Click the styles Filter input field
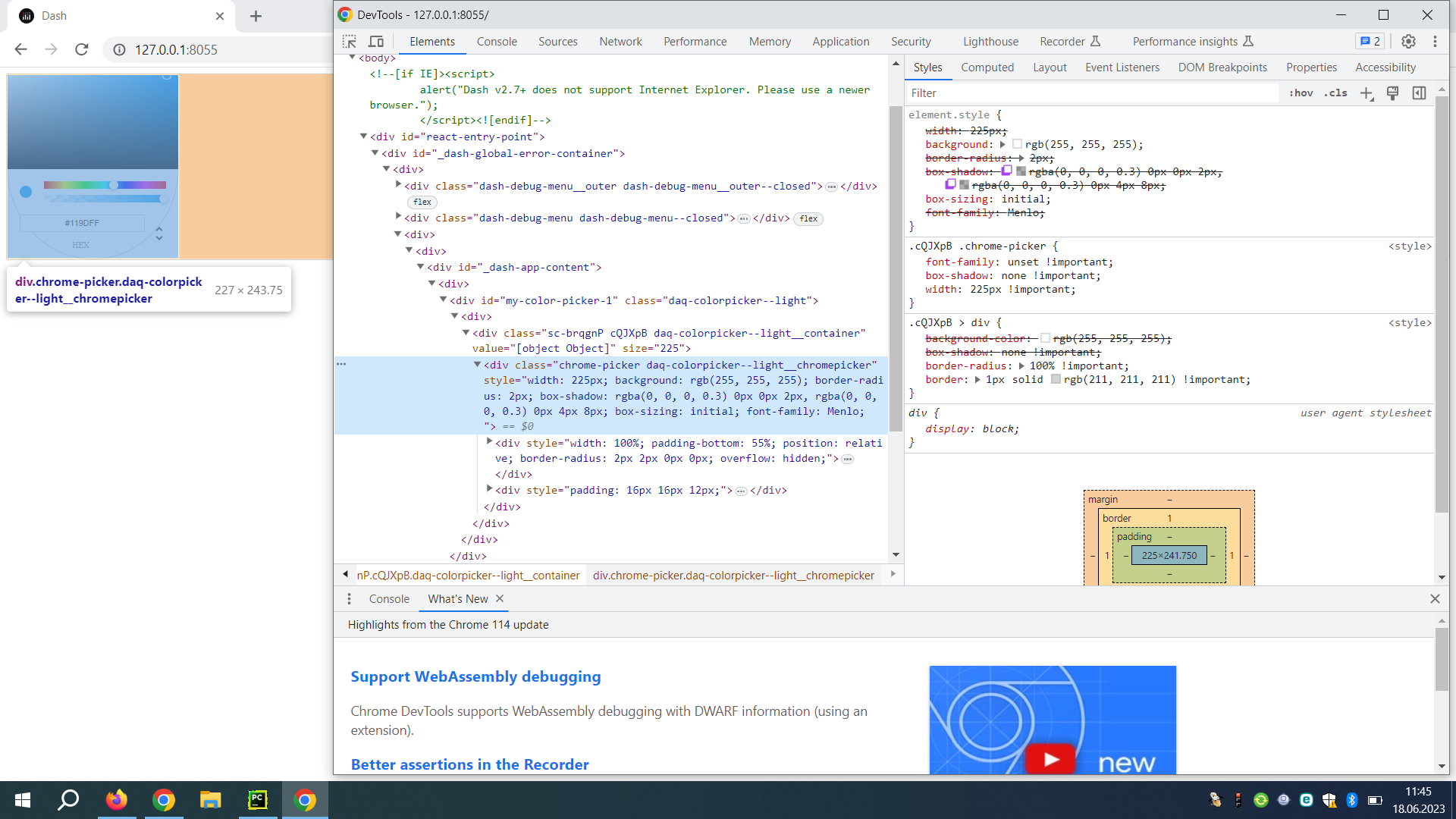The width and height of the screenshot is (1456, 819). point(1092,93)
